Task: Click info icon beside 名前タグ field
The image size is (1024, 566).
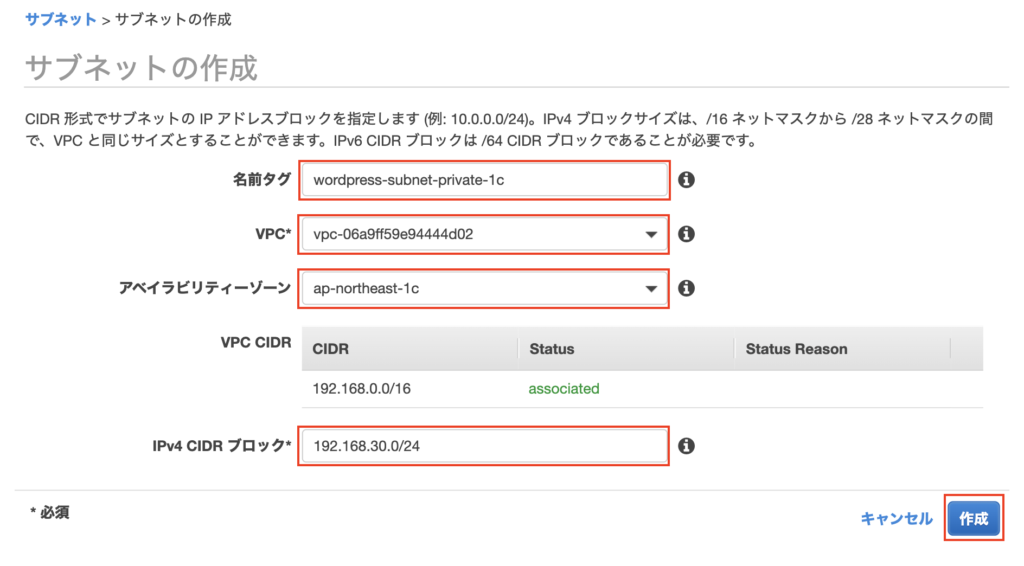Action: 686,180
